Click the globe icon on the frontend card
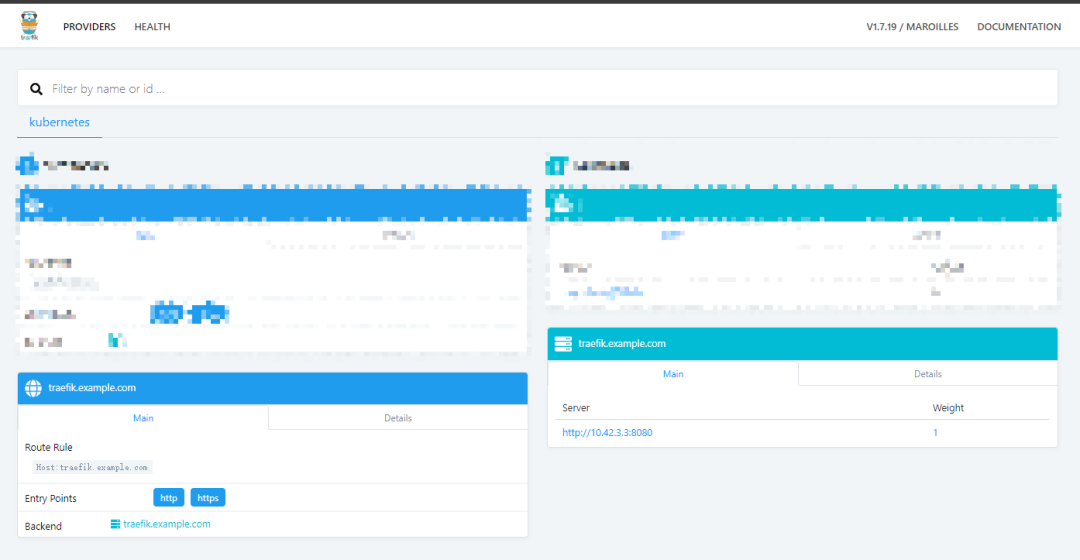 point(33,388)
